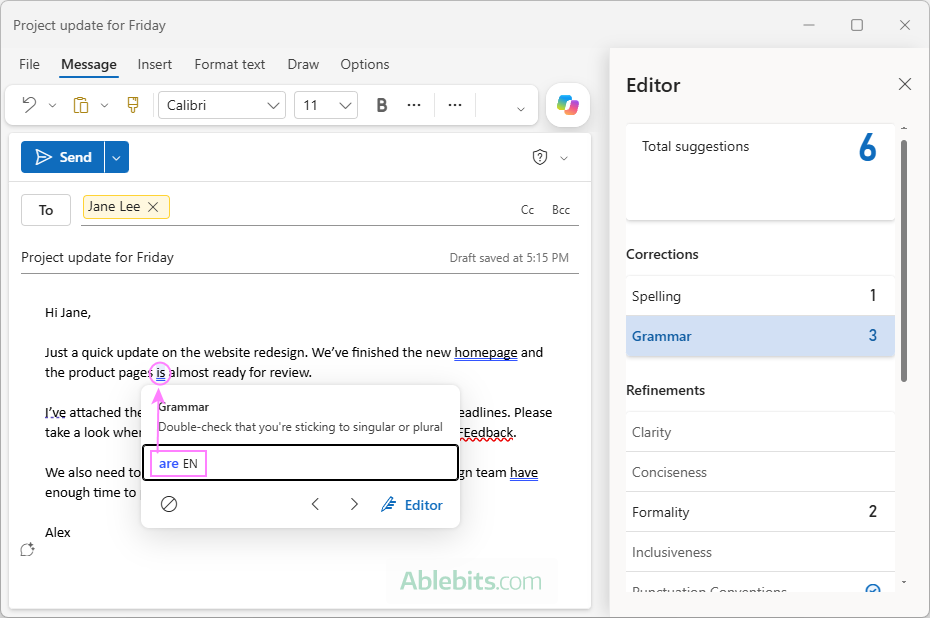Add Bcc recipients field
The height and width of the screenshot is (618, 930).
pos(561,210)
